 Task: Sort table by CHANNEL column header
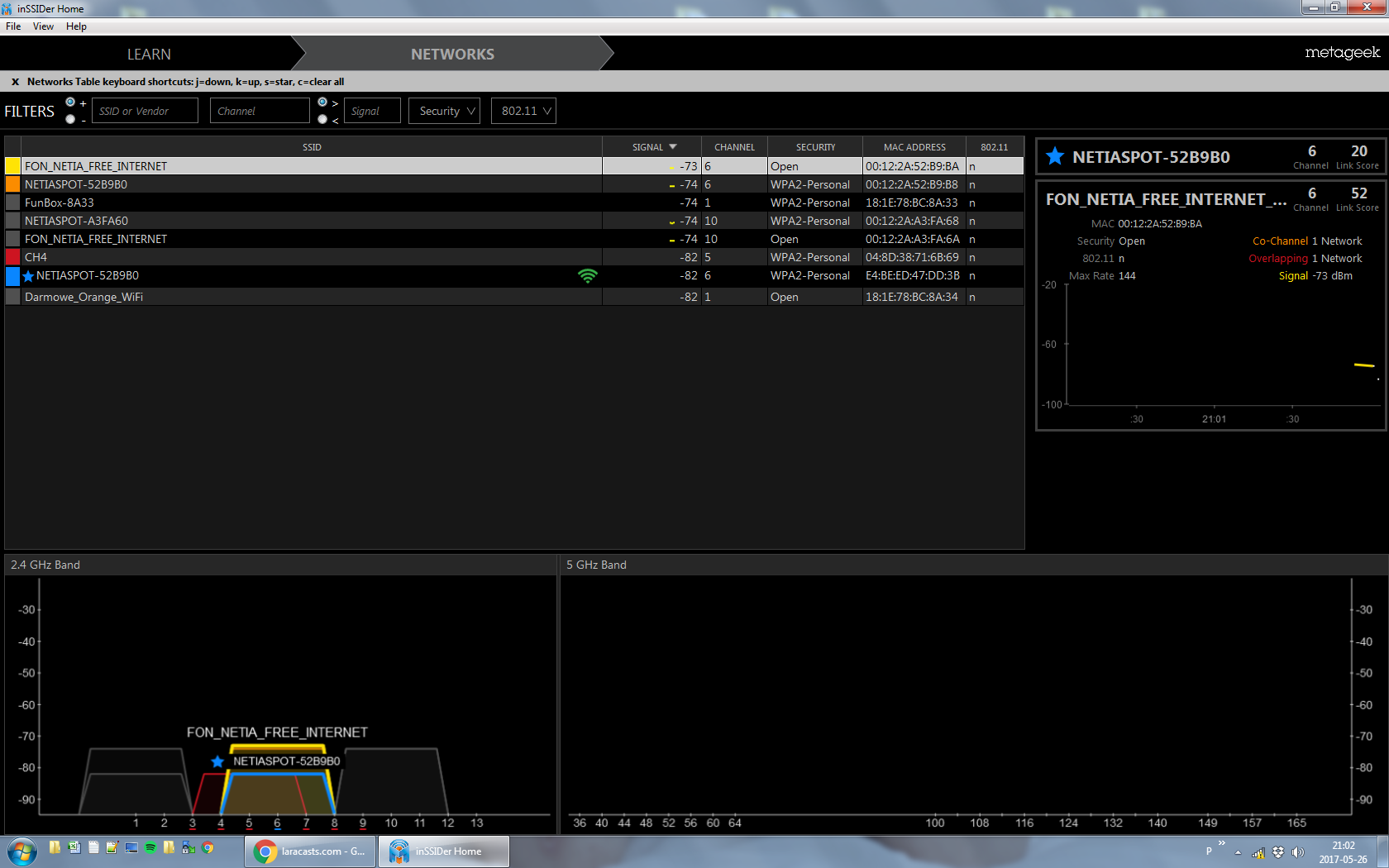[734, 147]
